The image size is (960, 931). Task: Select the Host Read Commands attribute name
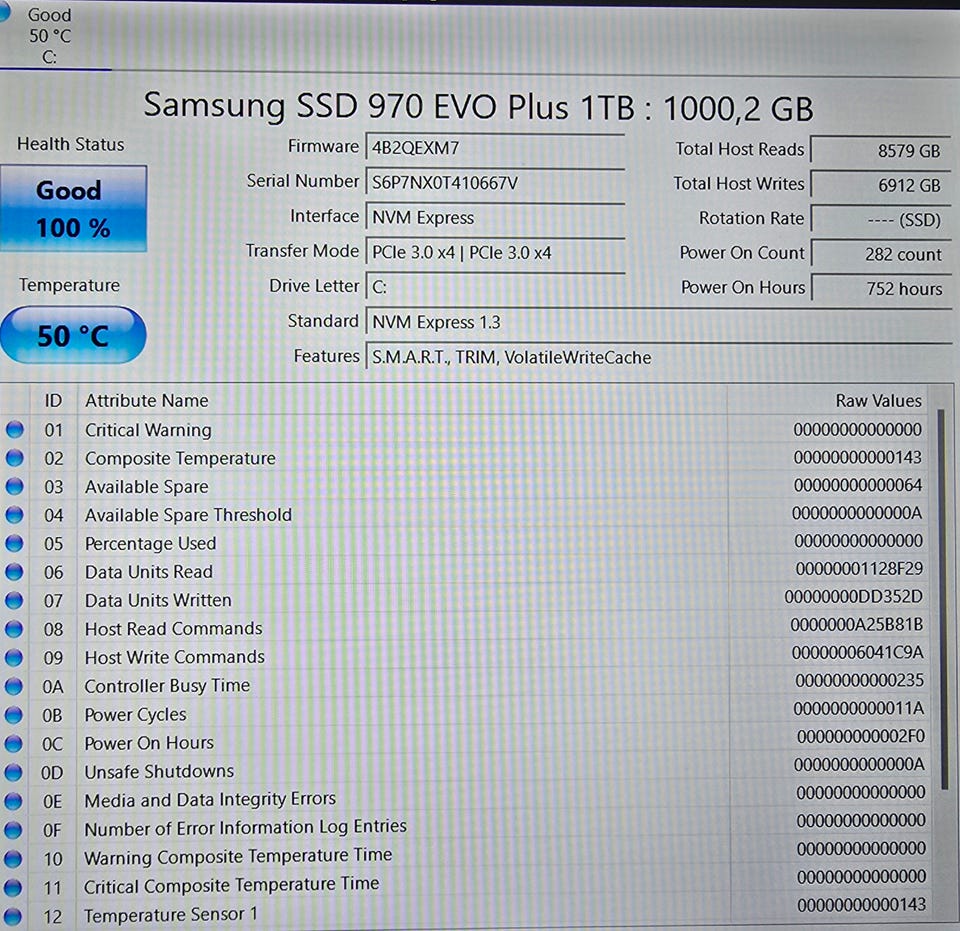pyautogui.click(x=173, y=629)
